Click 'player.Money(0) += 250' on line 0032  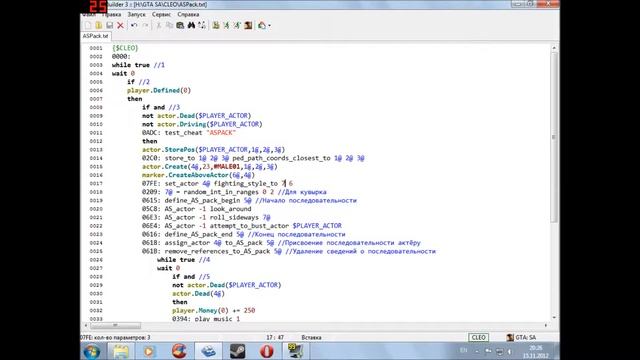[213, 311]
